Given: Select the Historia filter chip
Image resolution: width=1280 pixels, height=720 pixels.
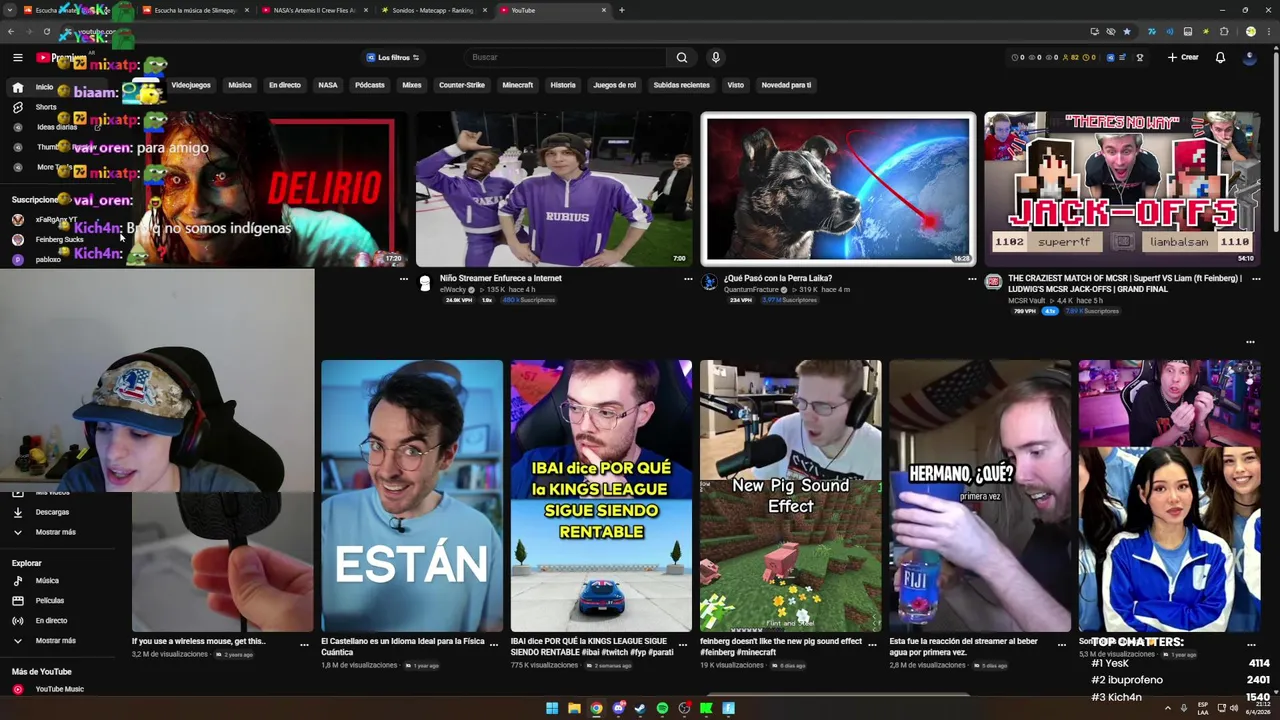Looking at the screenshot, I should pos(563,85).
